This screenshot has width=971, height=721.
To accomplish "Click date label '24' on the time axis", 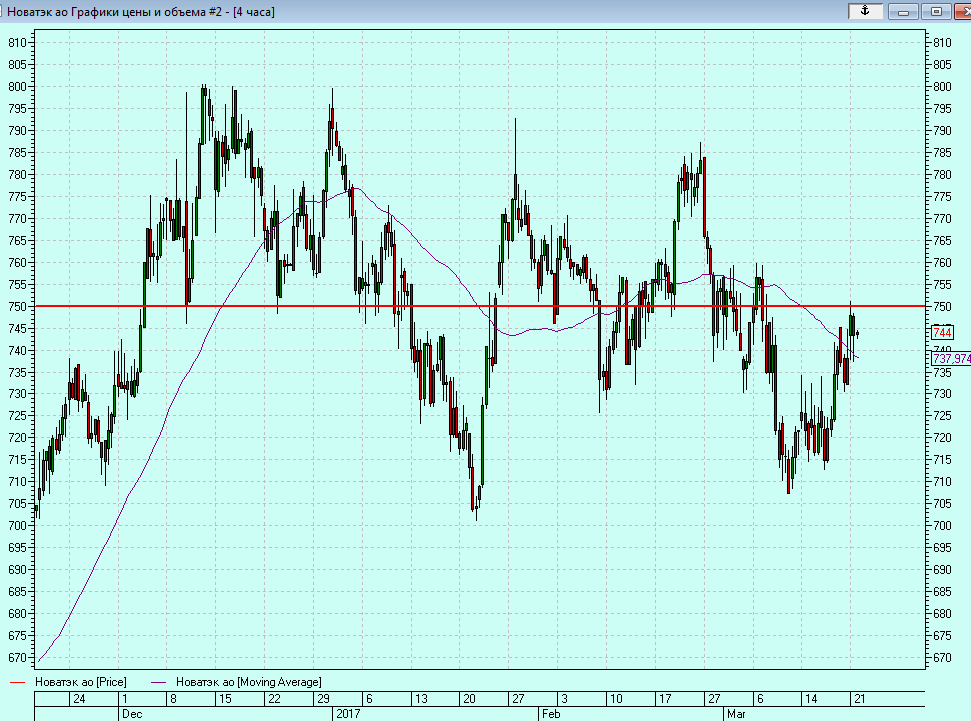I will click(79, 699).
